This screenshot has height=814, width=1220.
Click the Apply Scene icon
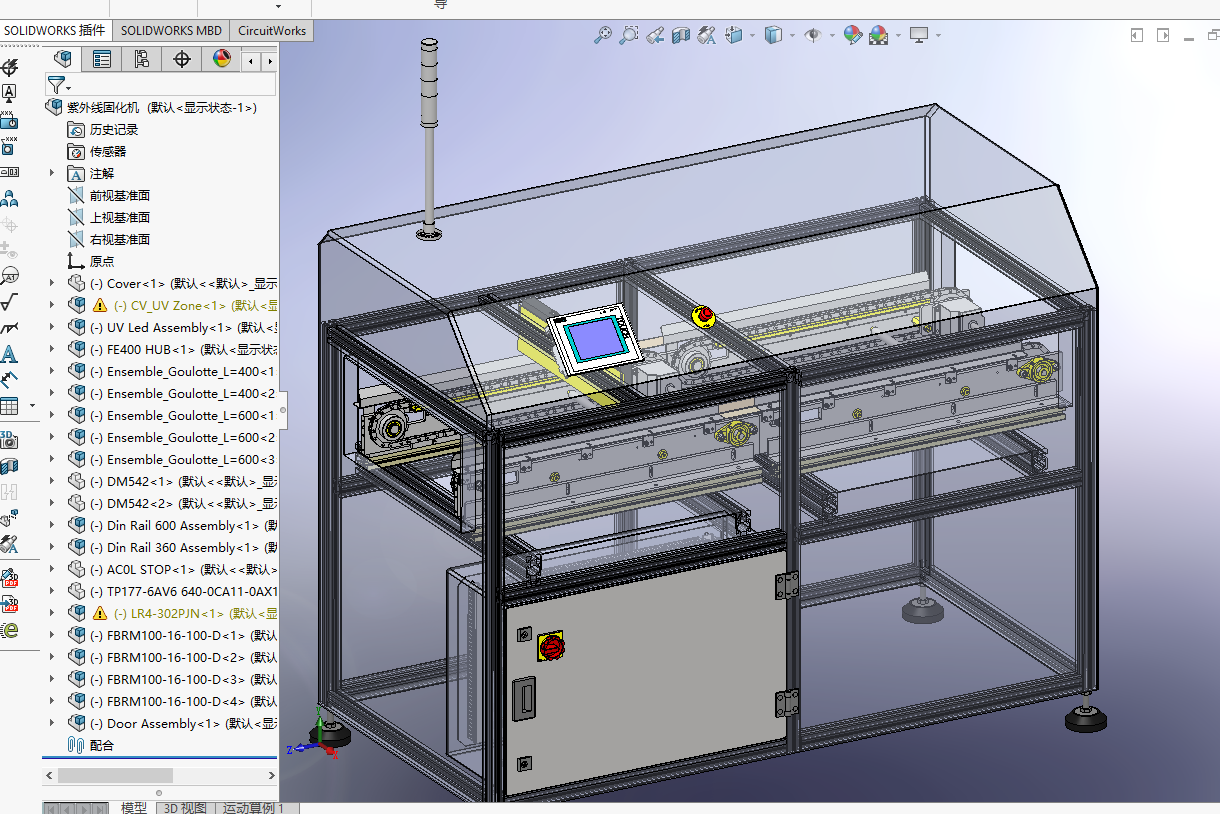point(879,35)
